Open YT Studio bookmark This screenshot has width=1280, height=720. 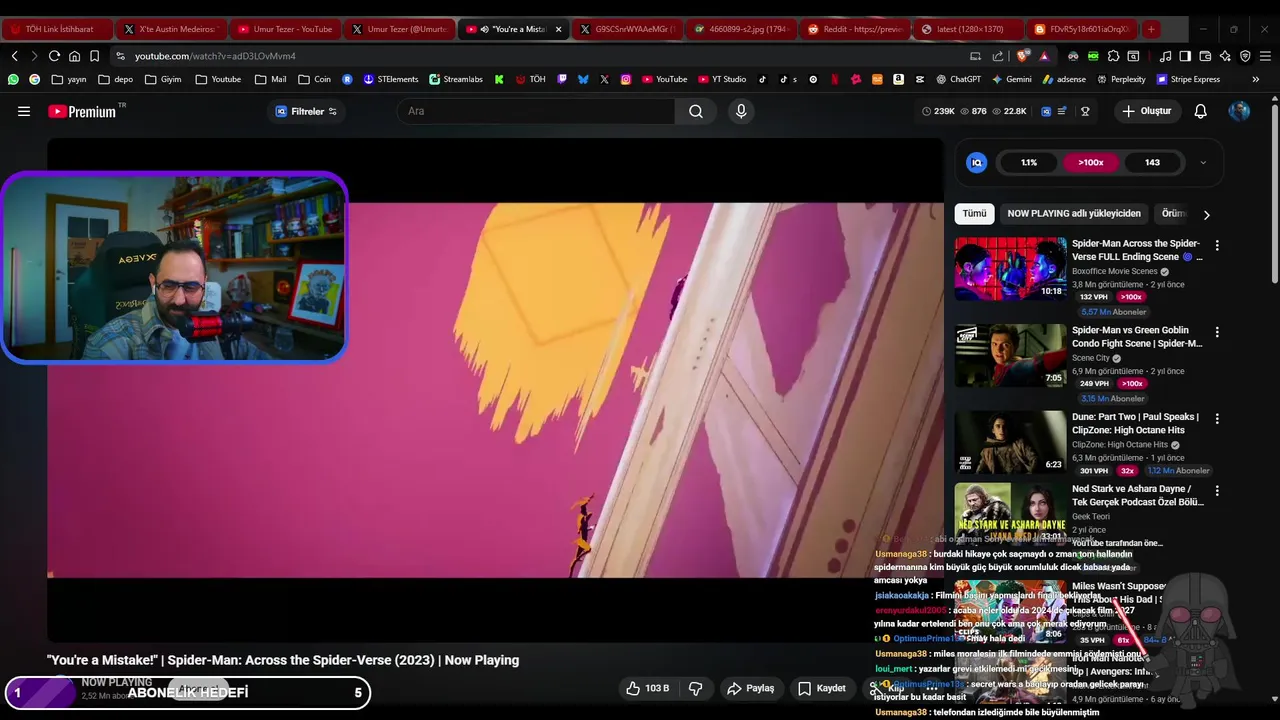pyautogui.click(x=722, y=79)
